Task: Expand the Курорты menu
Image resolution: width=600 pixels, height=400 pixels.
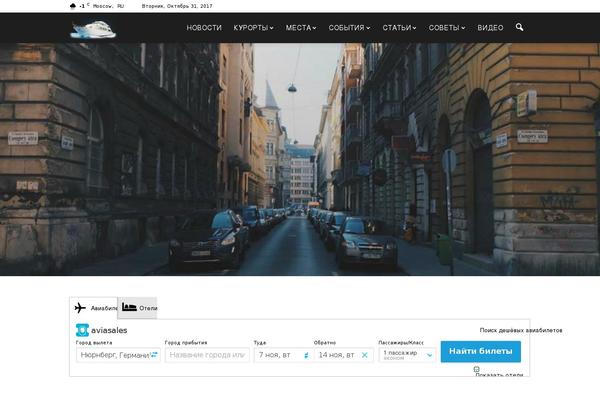Action: tap(253, 28)
